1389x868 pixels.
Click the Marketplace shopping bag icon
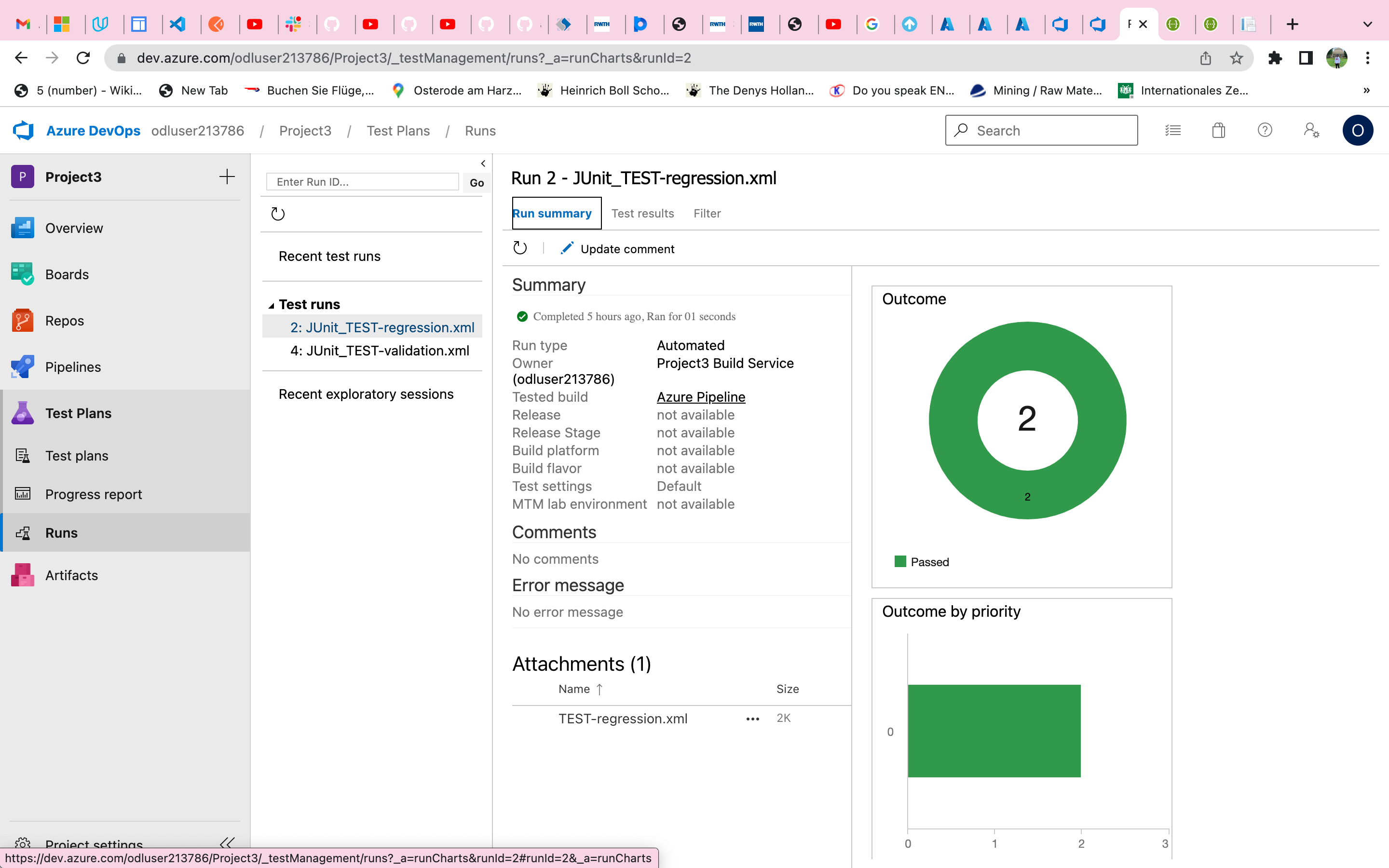(1219, 131)
